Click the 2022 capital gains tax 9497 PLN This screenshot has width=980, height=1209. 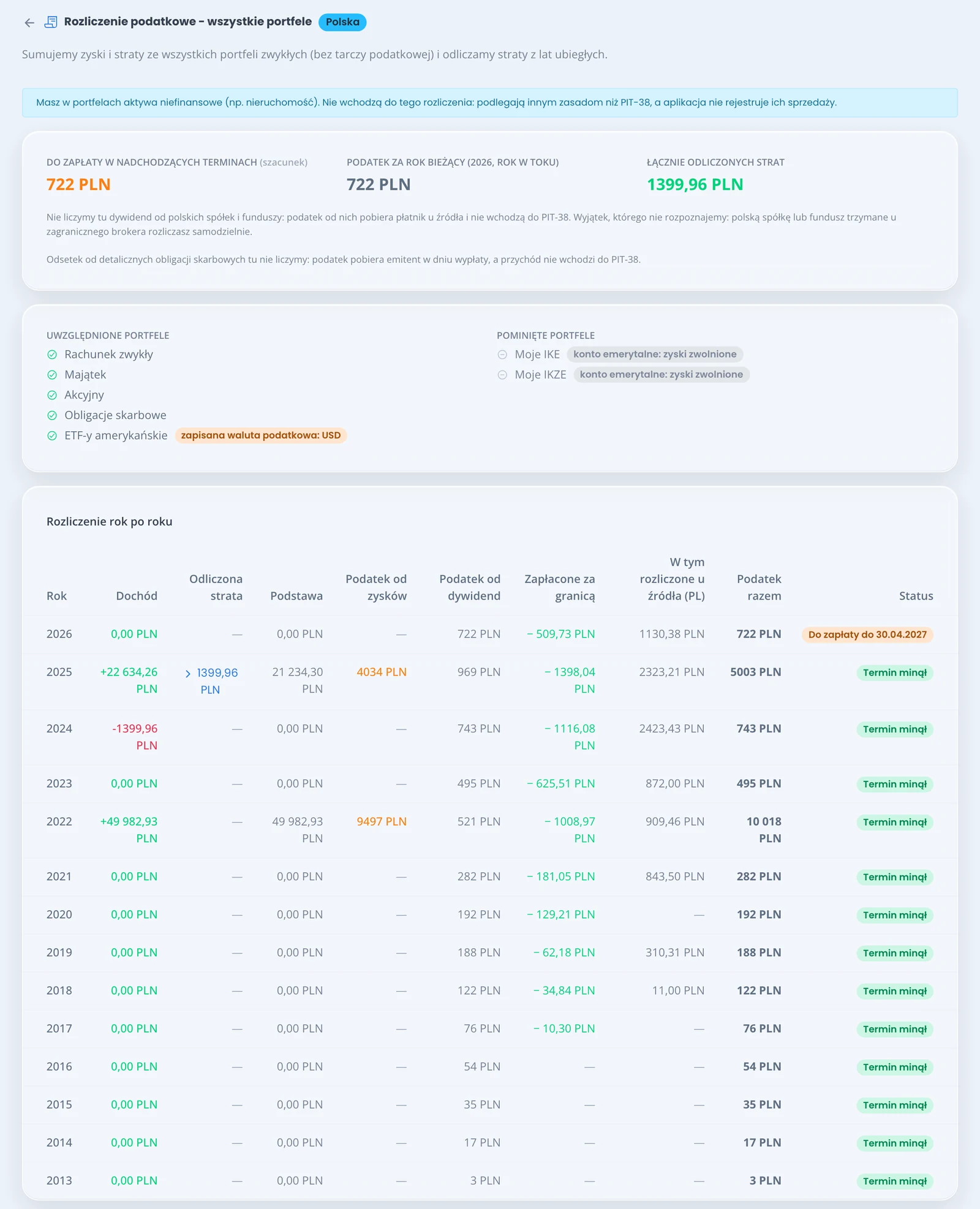(x=382, y=821)
